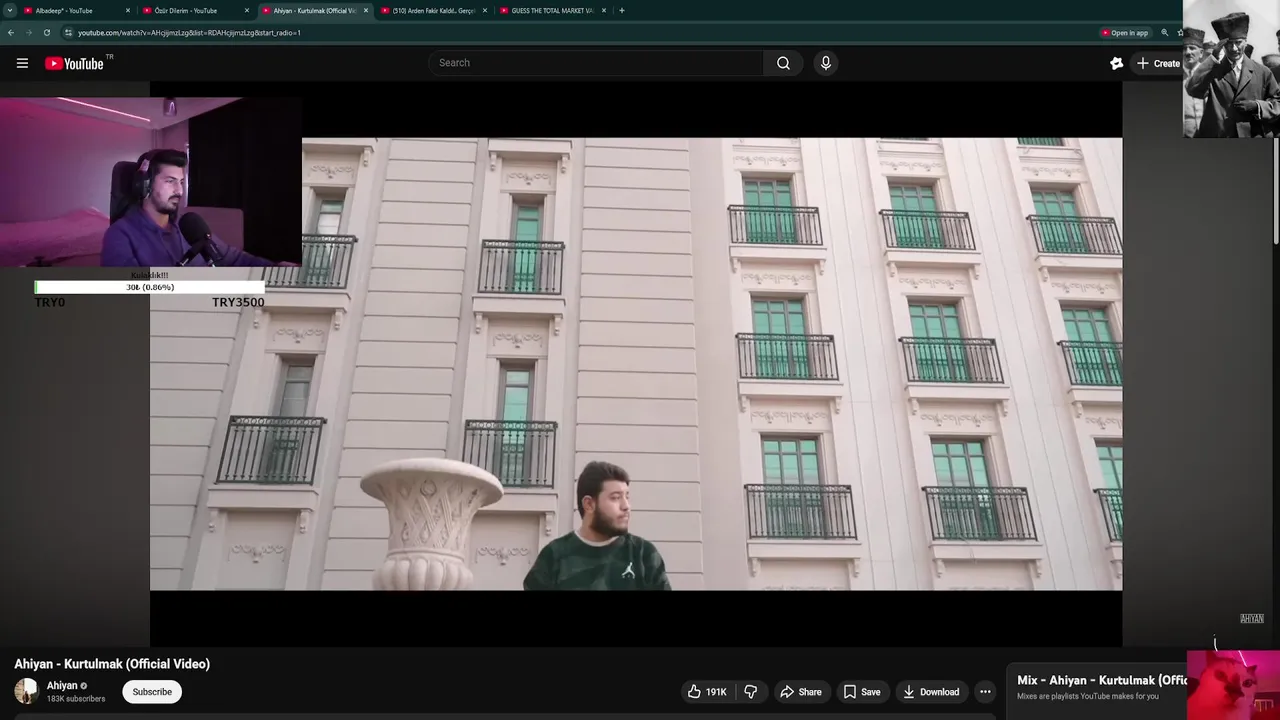Image resolution: width=1280 pixels, height=720 pixels.
Task: Open the Ahiyan channel avatar
Action: click(x=26, y=691)
